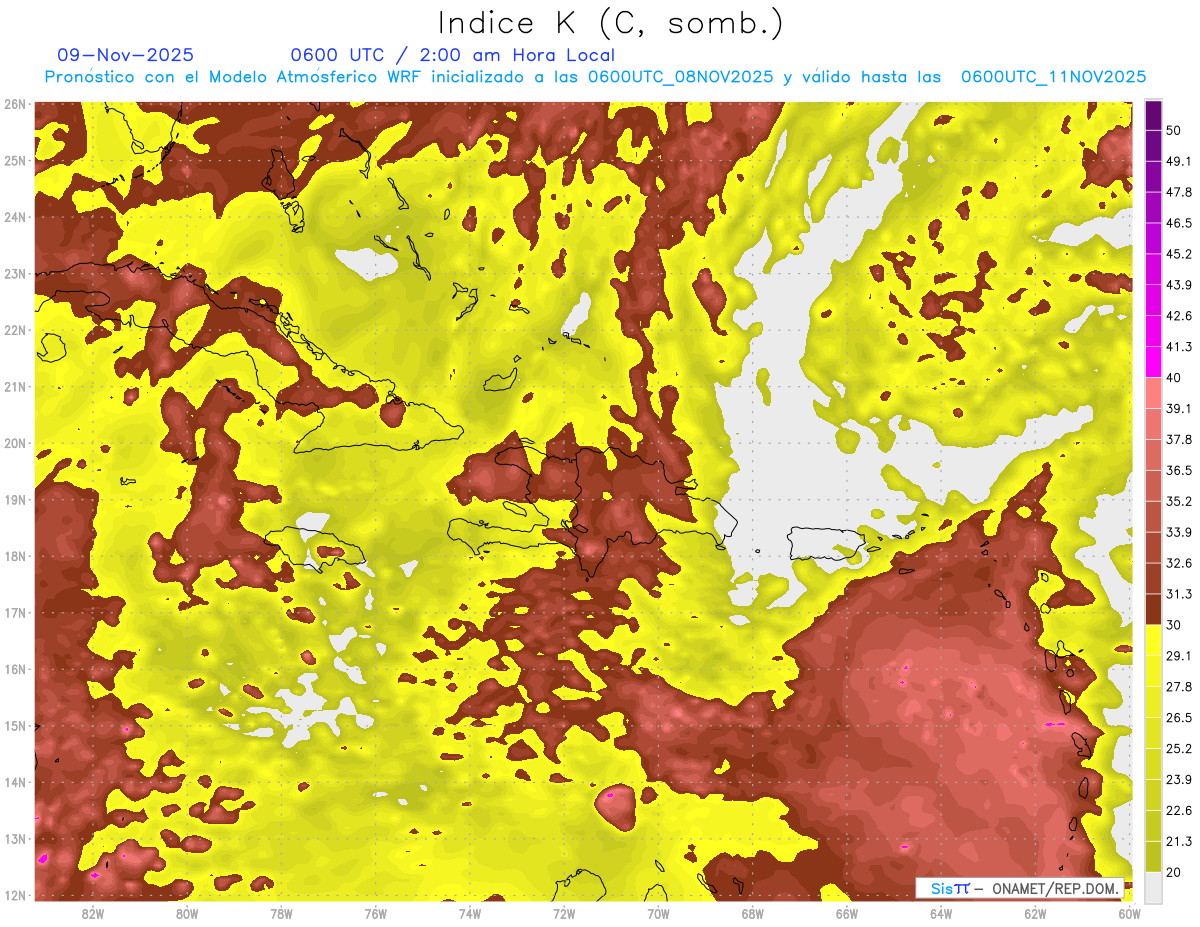Viewport: 1200px width, 927px height.
Task: Click the colorbar label '49.1'
Action: pyautogui.click(x=1180, y=162)
